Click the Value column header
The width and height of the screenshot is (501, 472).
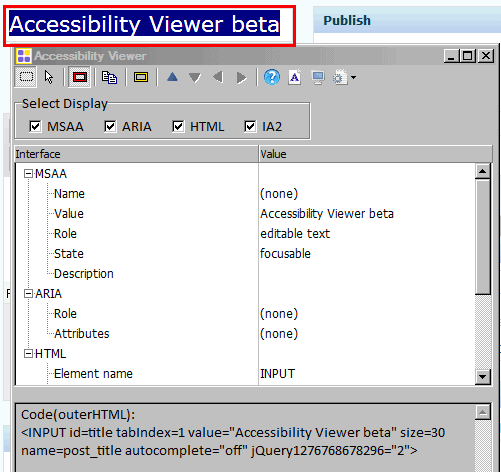pyautogui.click(x=375, y=154)
